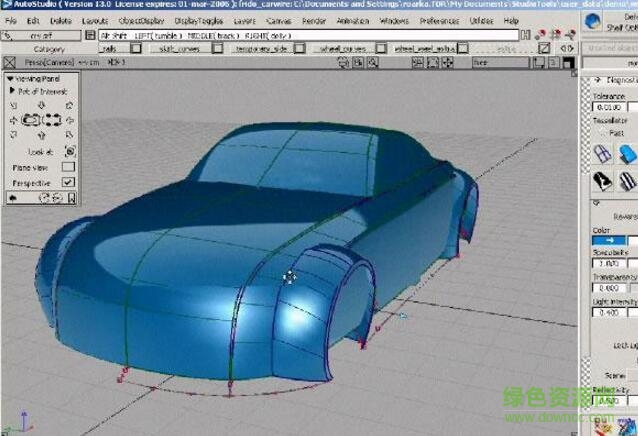Image resolution: width=638 pixels, height=436 pixels.
Task: Click the bracket icon right of prompt line
Action: tap(526, 35)
